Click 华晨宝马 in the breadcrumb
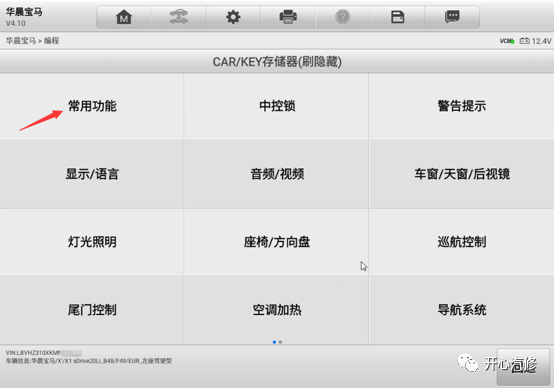 (x=21, y=41)
